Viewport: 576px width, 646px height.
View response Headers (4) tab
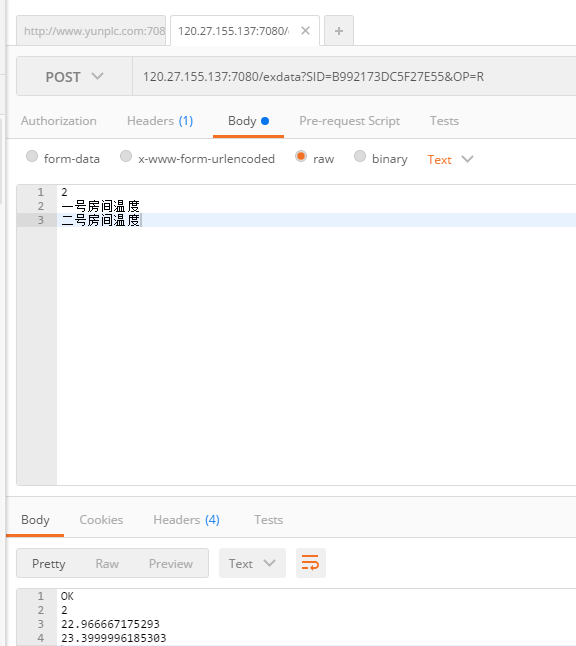point(186,520)
